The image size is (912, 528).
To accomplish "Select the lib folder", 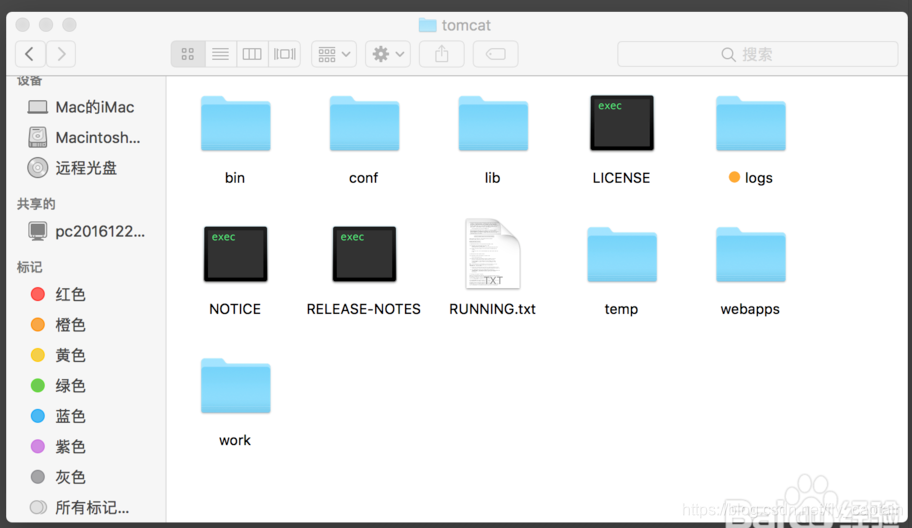I will tap(493, 124).
